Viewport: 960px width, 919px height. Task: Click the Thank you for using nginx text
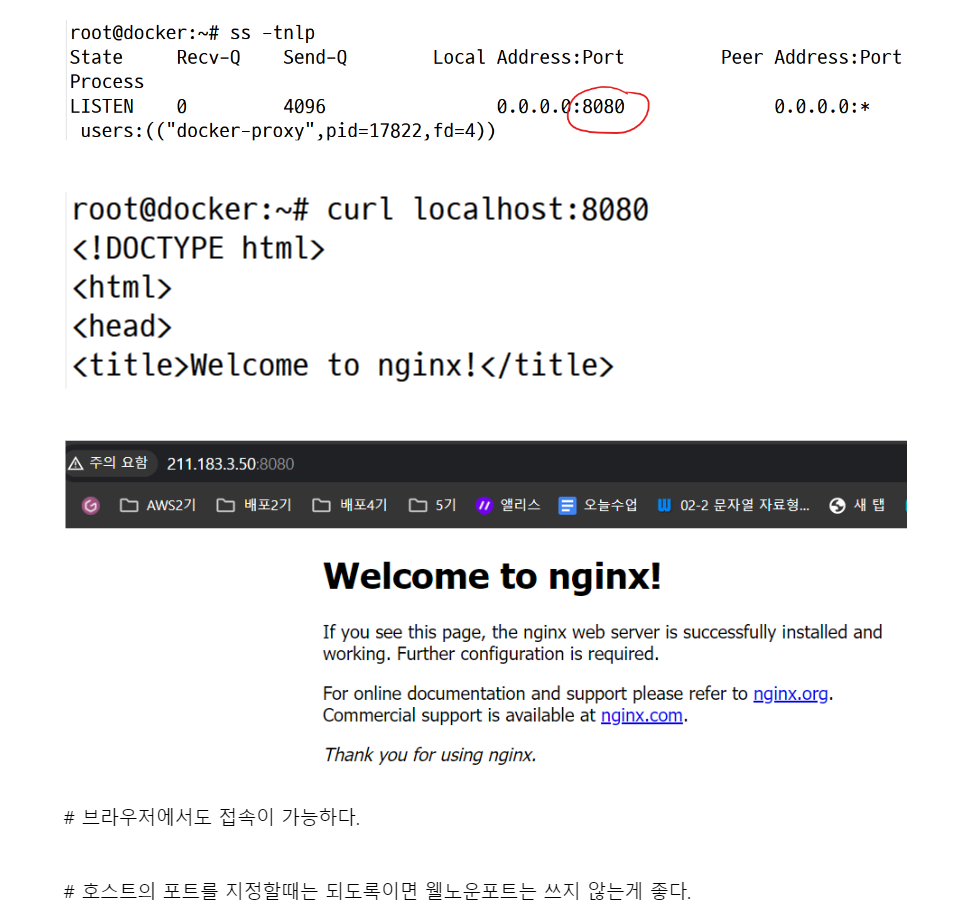[x=430, y=754]
